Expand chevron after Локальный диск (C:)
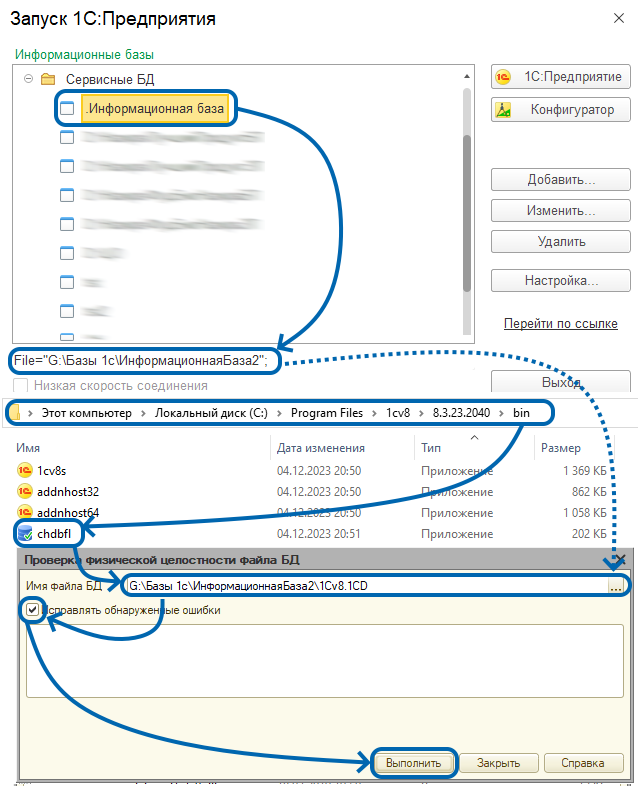638x786 pixels. (x=279, y=413)
